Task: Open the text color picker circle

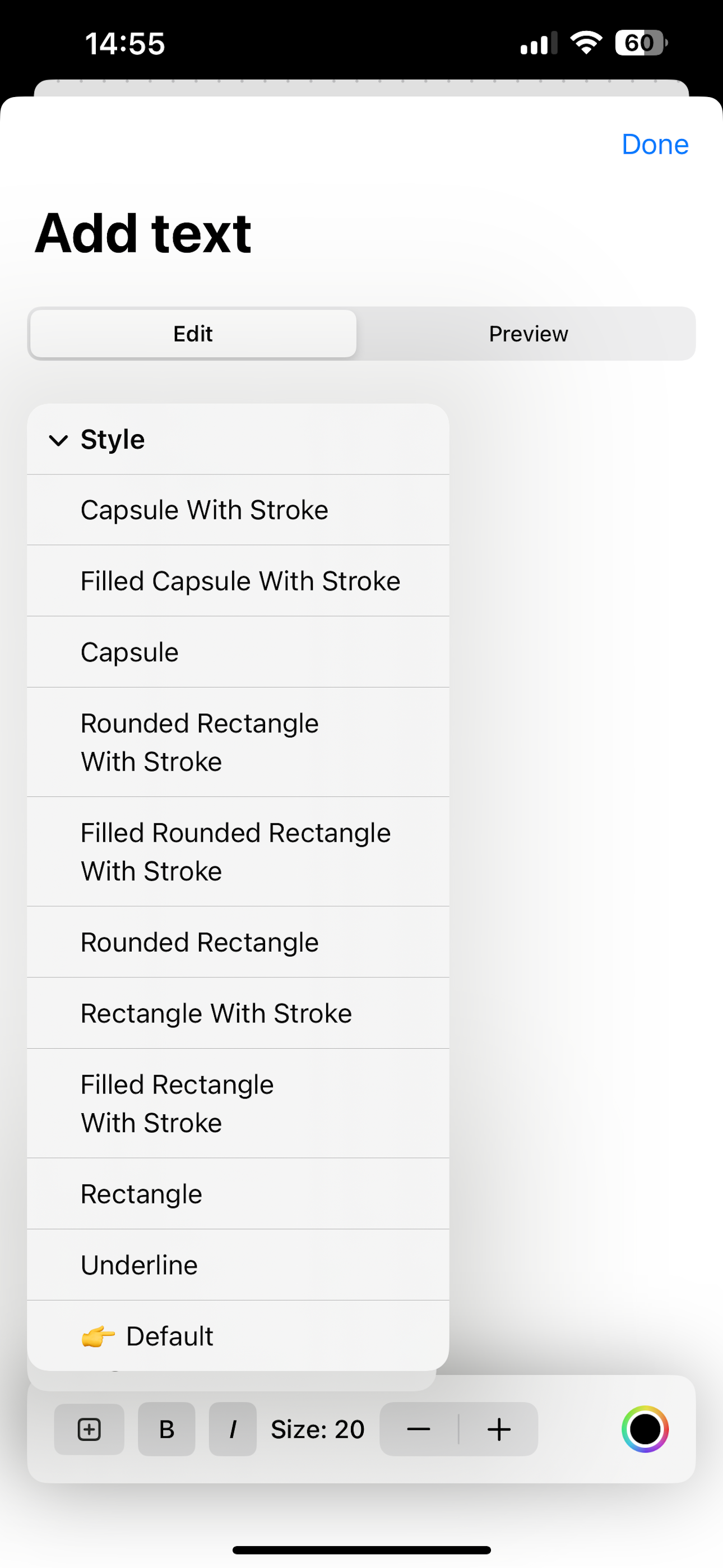Action: point(645,1428)
